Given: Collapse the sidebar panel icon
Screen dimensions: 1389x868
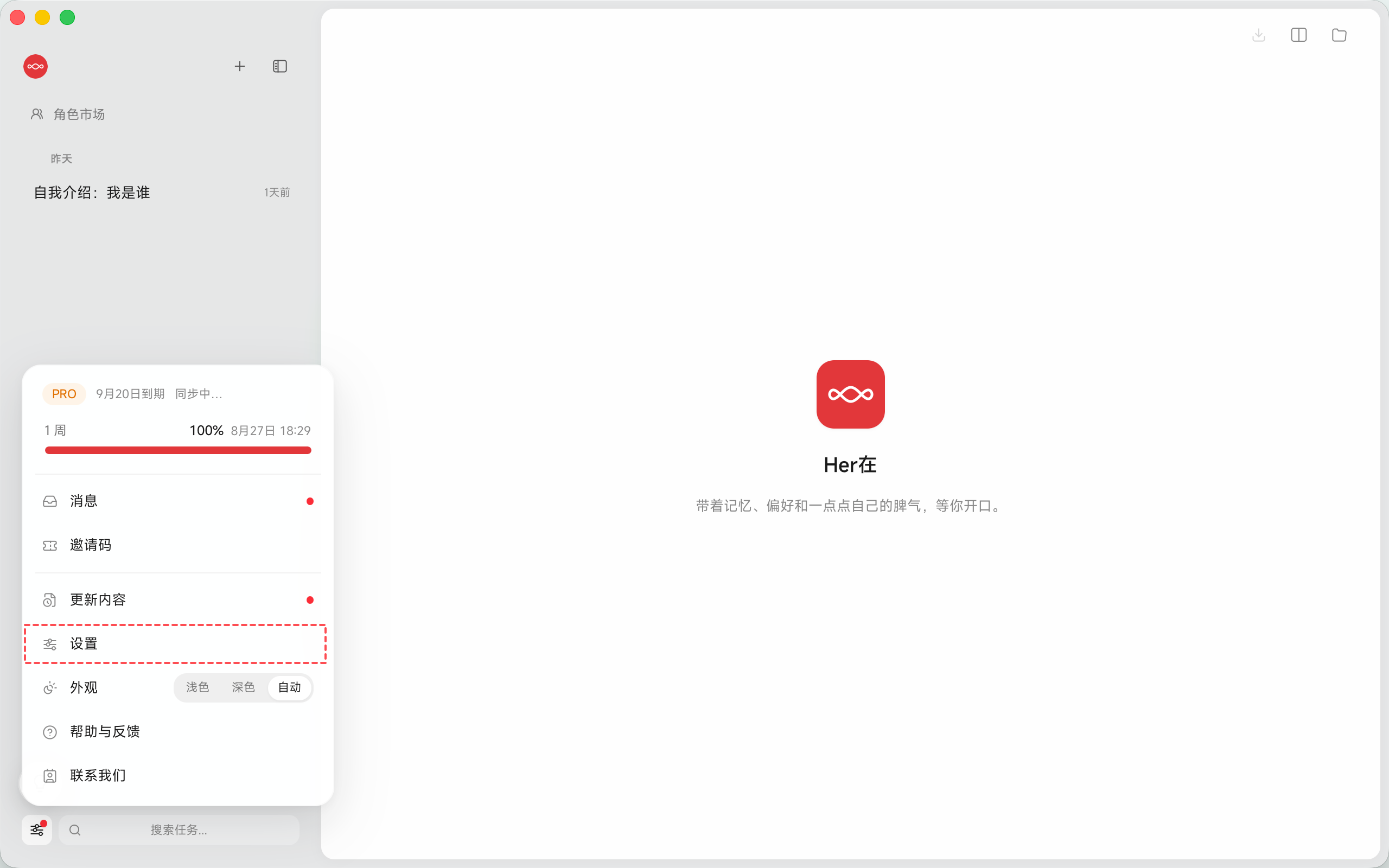Looking at the screenshot, I should [x=280, y=67].
